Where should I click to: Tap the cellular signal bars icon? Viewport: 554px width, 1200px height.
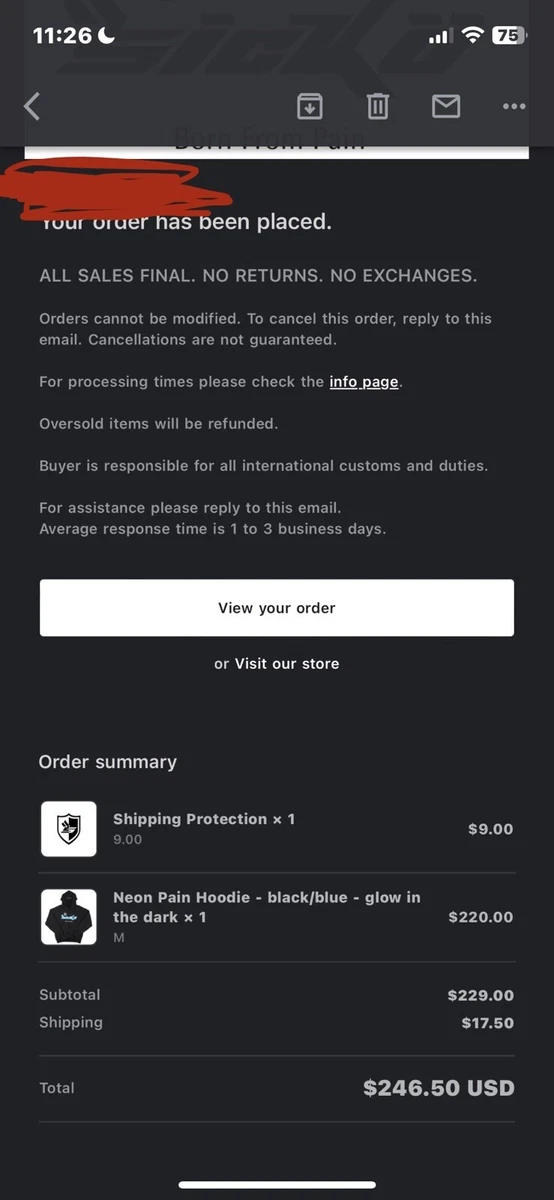tap(440, 36)
